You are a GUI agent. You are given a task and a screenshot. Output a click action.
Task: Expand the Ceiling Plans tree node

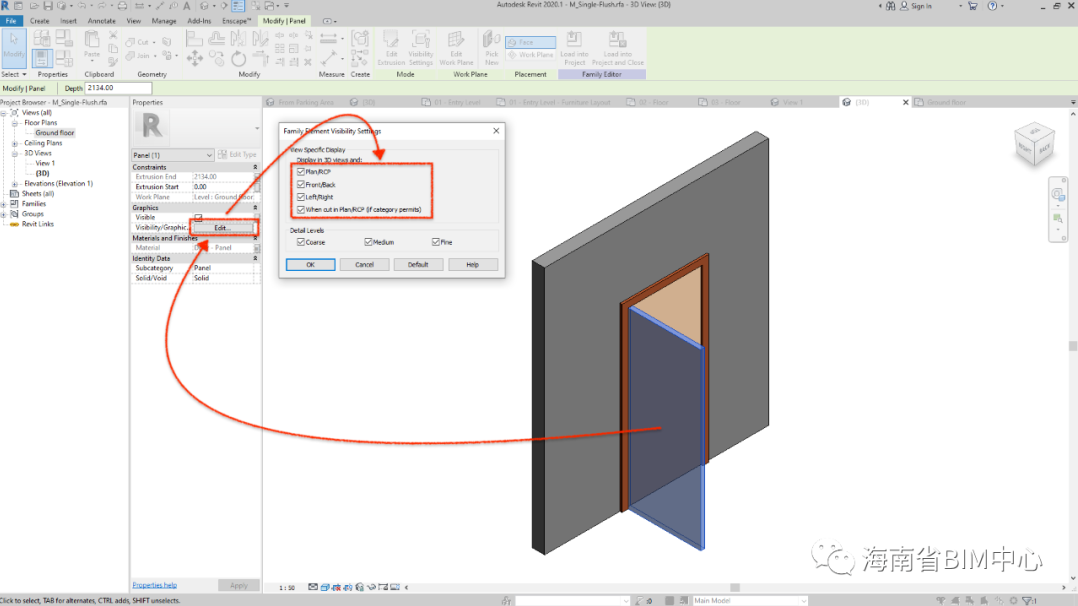[15, 143]
